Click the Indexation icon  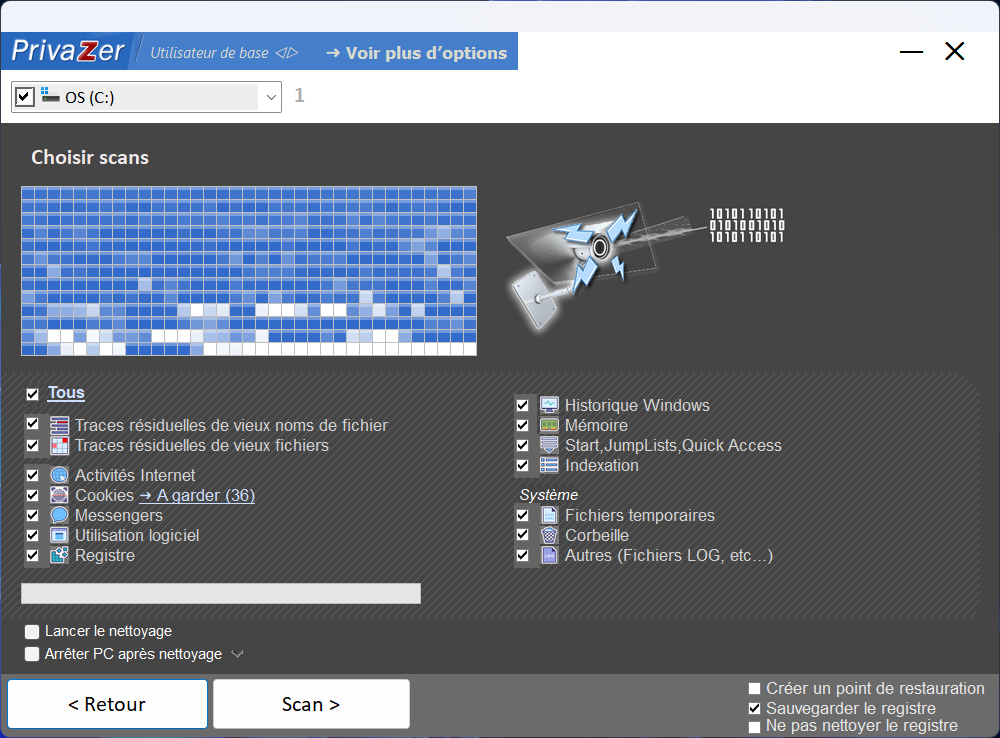coord(547,465)
